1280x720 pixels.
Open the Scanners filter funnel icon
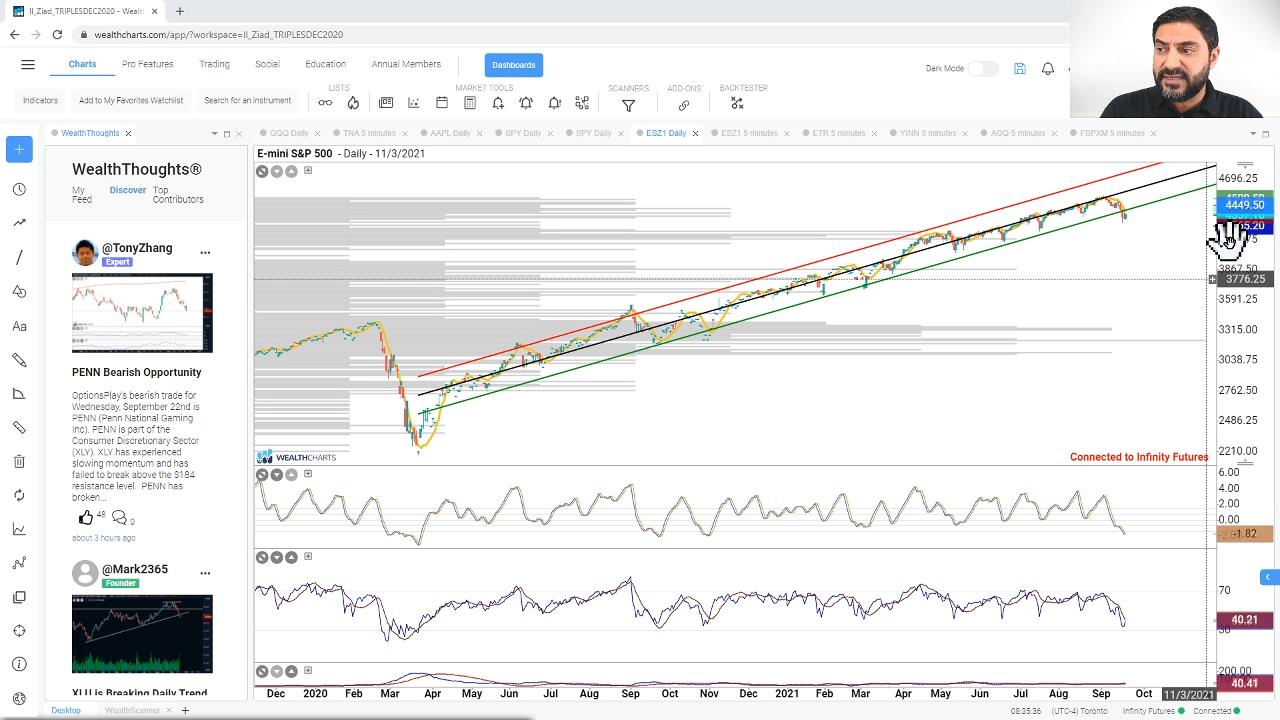(x=628, y=105)
